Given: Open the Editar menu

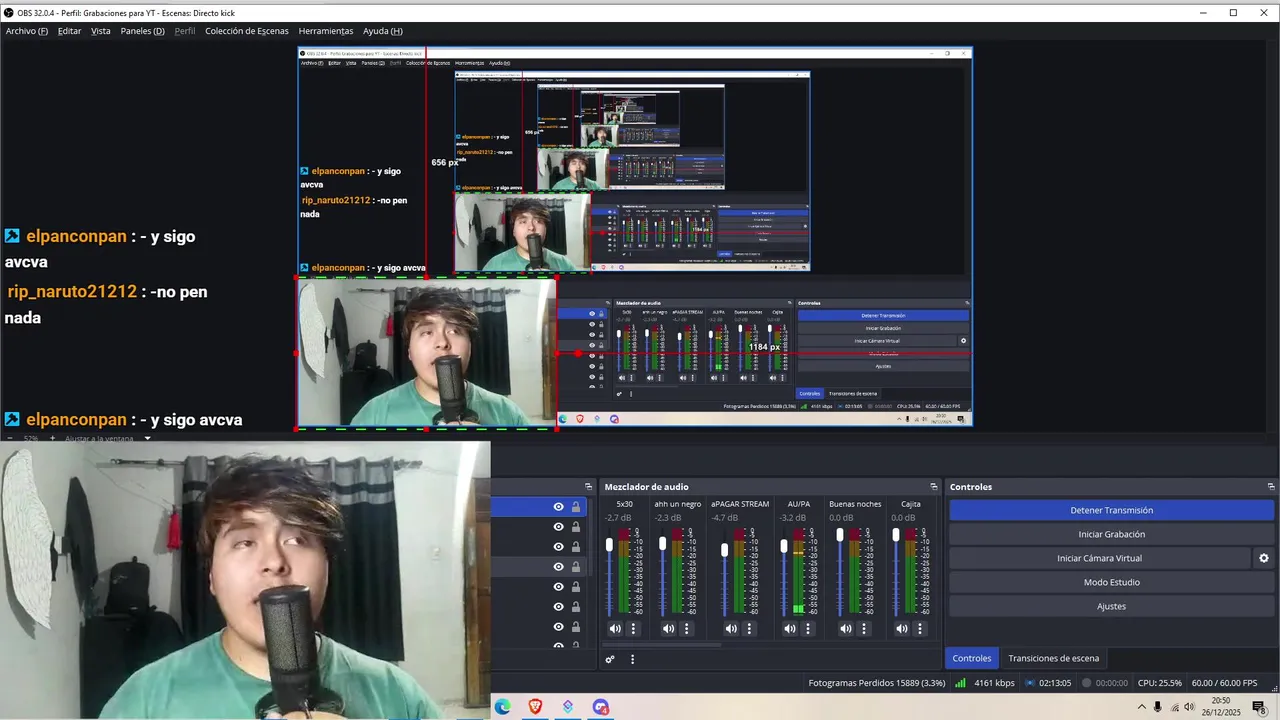Looking at the screenshot, I should 69,31.
